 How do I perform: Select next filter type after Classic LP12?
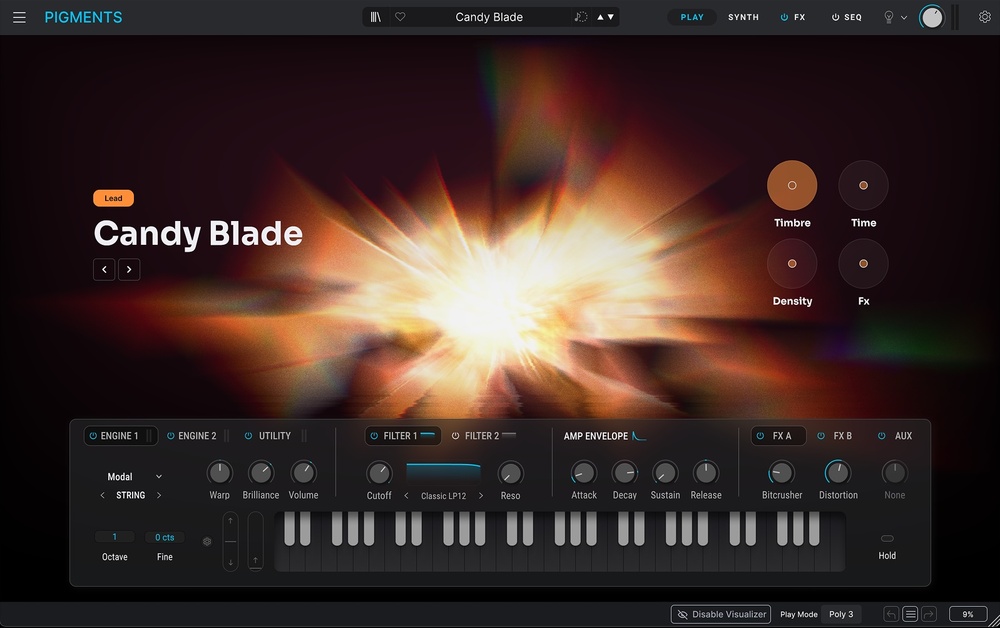pos(481,496)
